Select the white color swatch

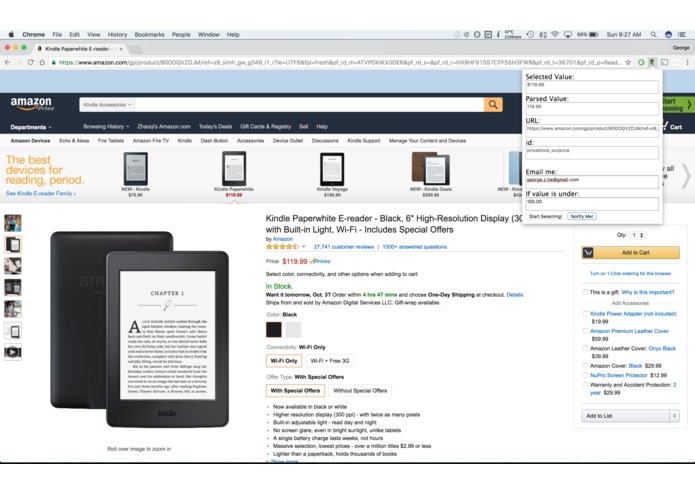point(293,330)
